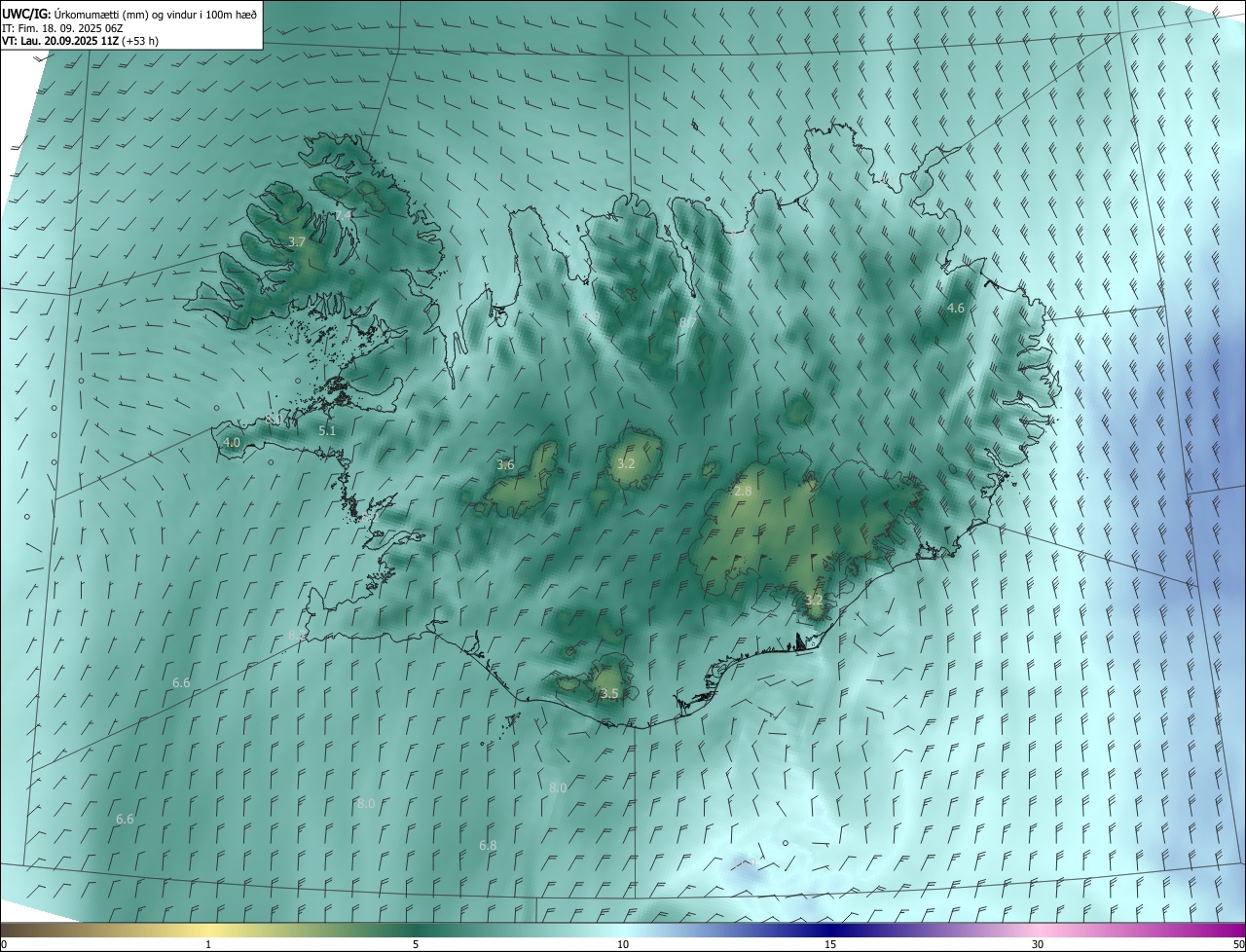Viewport: 1246px width, 952px height.
Task: Select the 3.5 value label
Action: tap(609, 693)
